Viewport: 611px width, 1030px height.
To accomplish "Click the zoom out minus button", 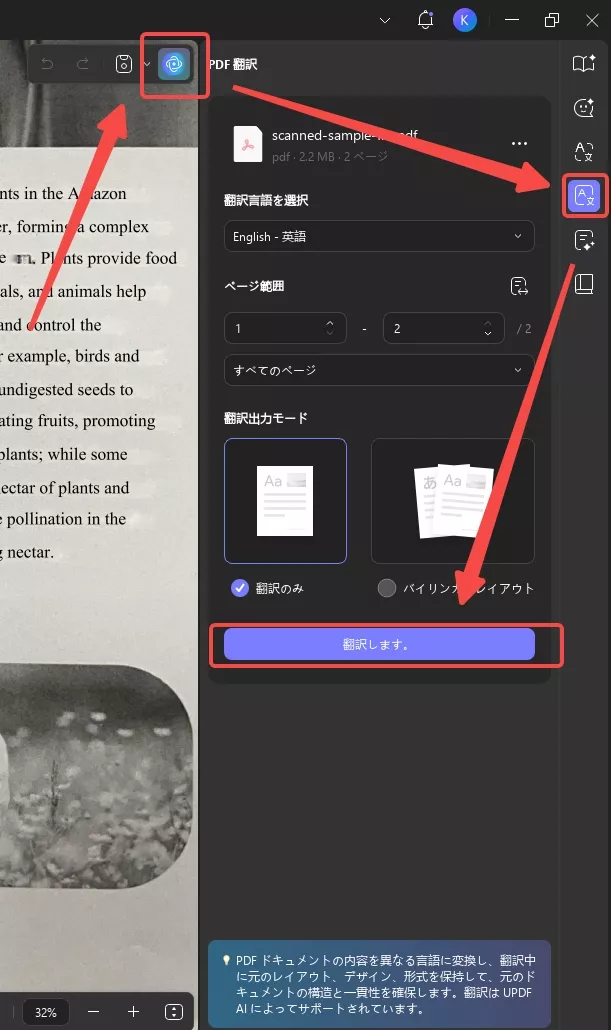I will (x=93, y=1012).
